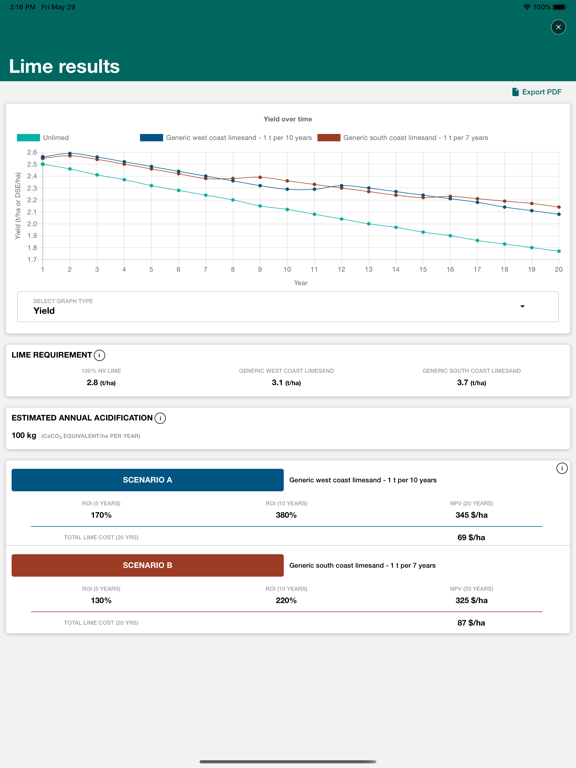This screenshot has height=768, width=576.
Task: Close the Lime results screen
Action: click(x=558, y=27)
